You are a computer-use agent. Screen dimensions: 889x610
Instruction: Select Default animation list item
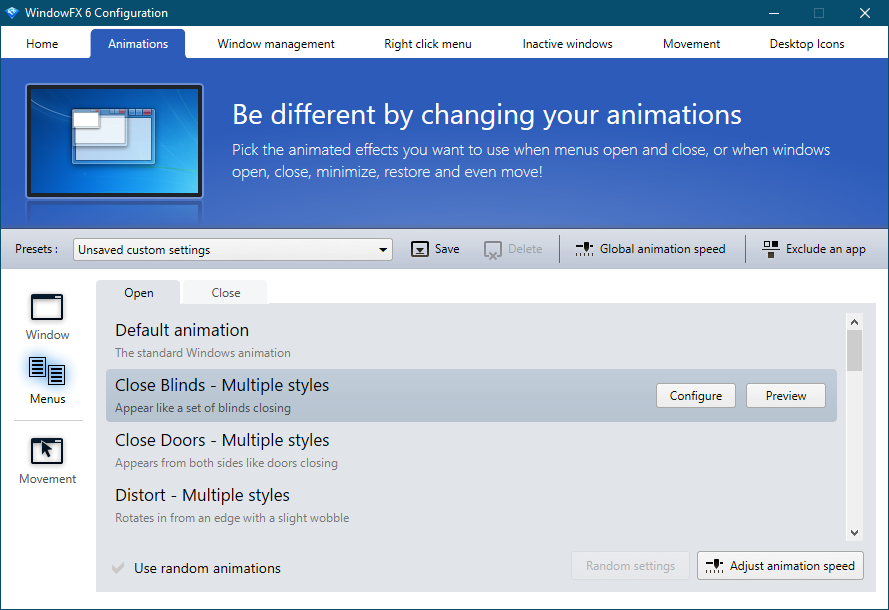coord(471,341)
